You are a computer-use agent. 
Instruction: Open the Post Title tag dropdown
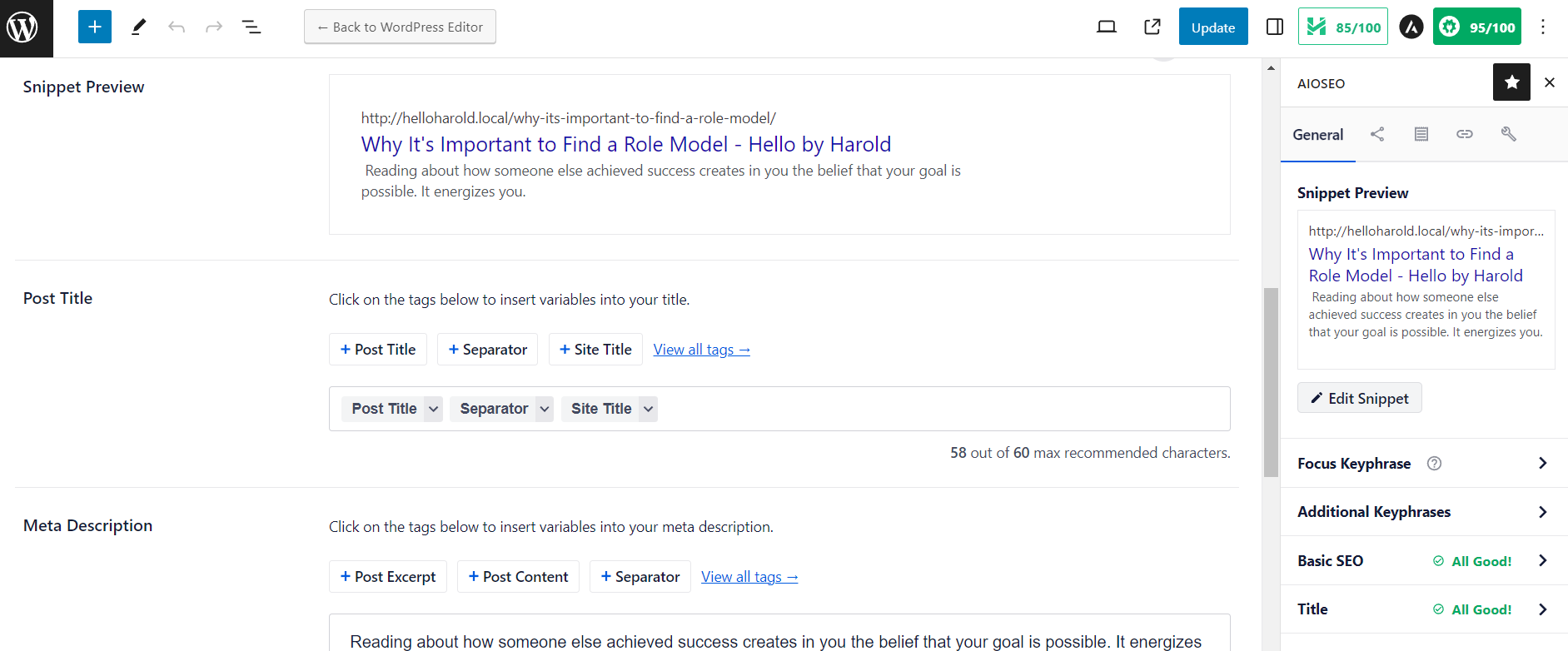pyautogui.click(x=433, y=409)
